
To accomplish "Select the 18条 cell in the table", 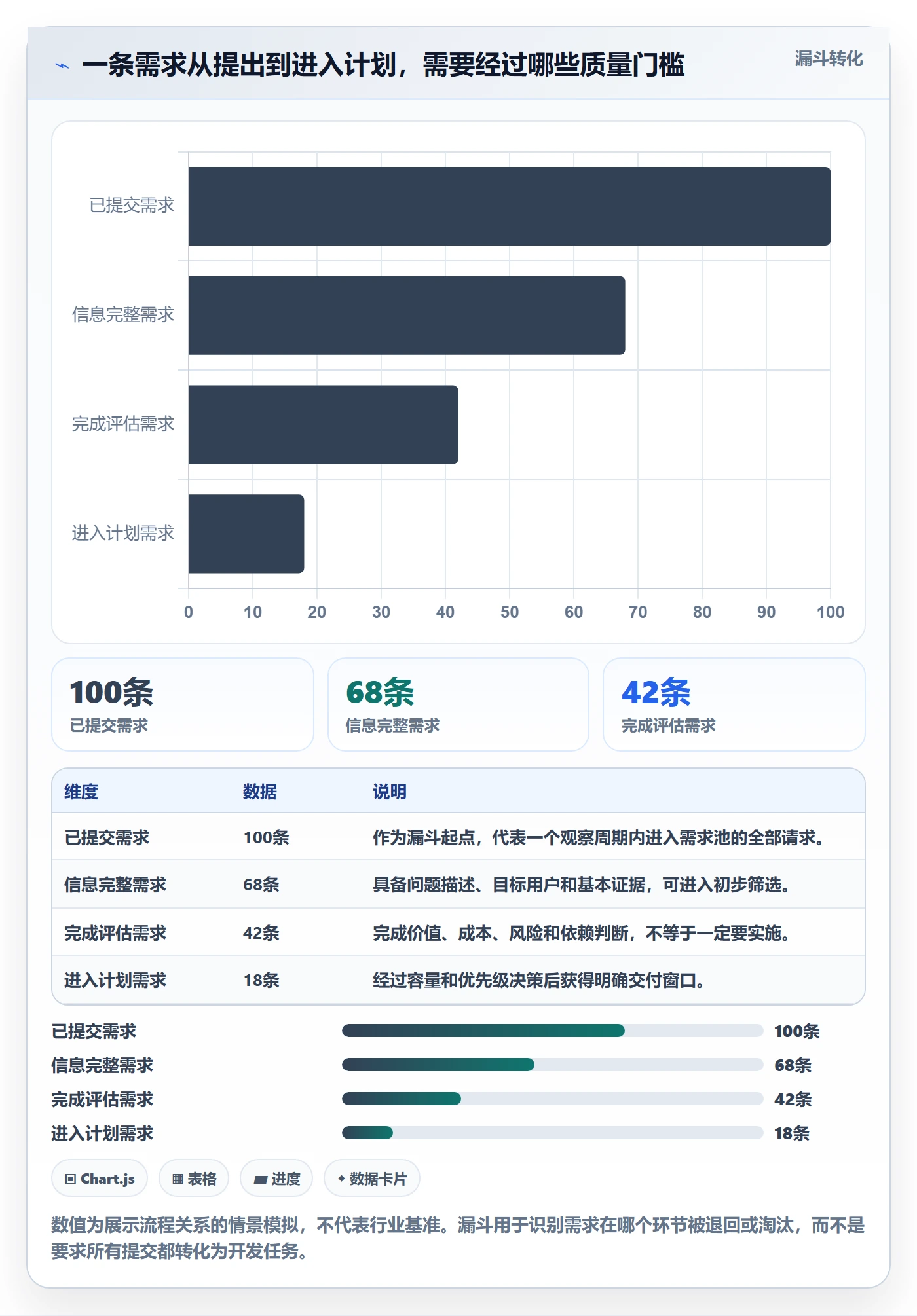I will click(261, 980).
